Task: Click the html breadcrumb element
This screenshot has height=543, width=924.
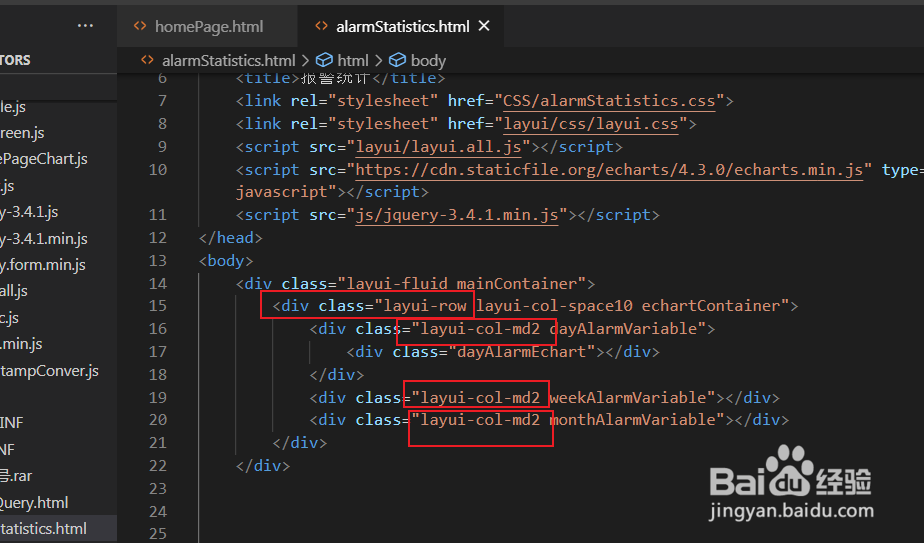Action: tap(353, 61)
